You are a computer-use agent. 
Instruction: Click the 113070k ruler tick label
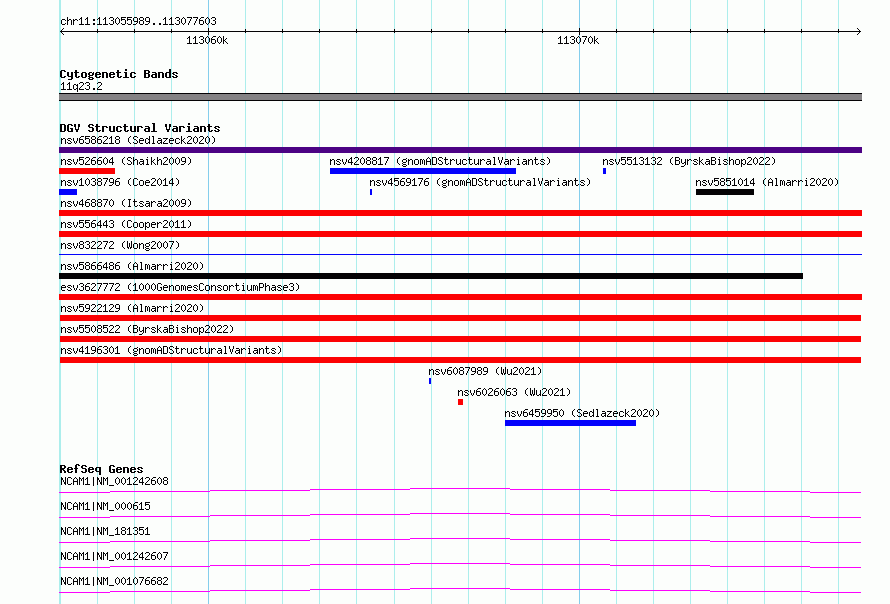pyautogui.click(x=578, y=40)
